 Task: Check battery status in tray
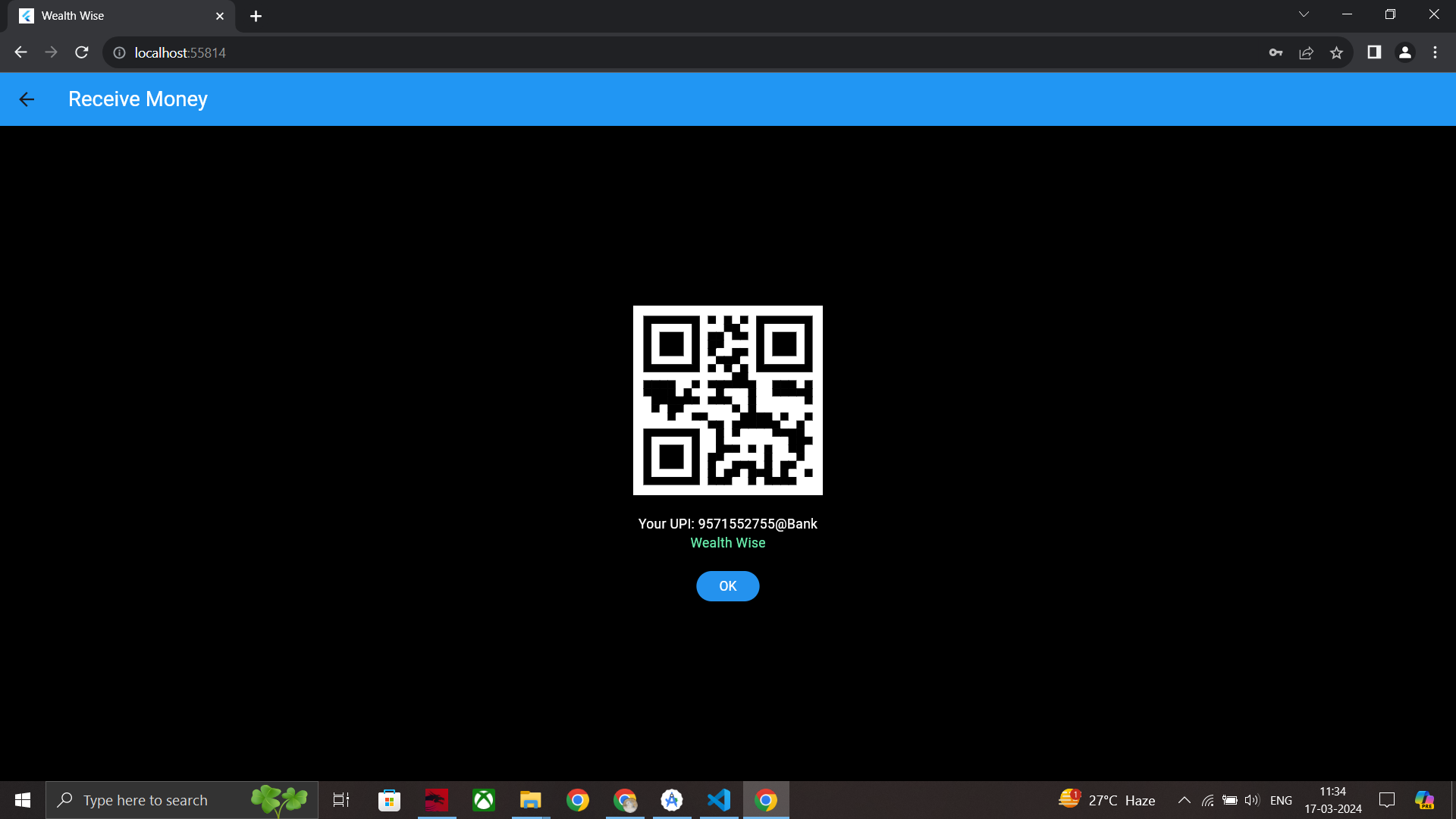tap(1230, 800)
